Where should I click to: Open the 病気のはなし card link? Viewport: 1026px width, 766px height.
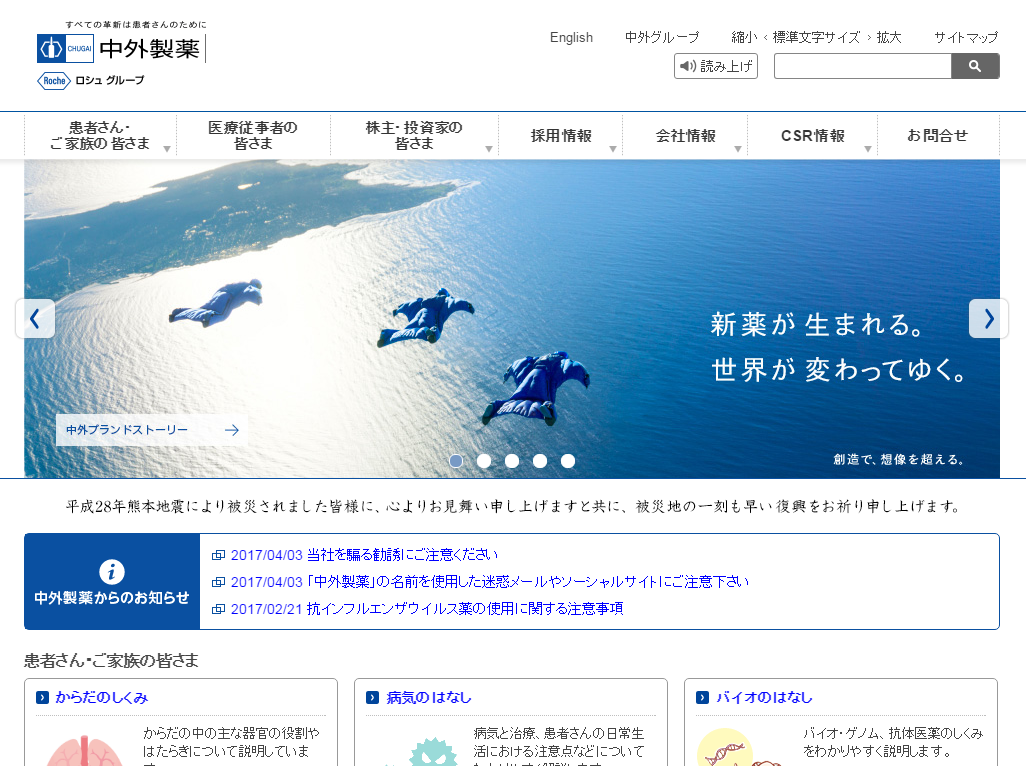click(x=429, y=697)
